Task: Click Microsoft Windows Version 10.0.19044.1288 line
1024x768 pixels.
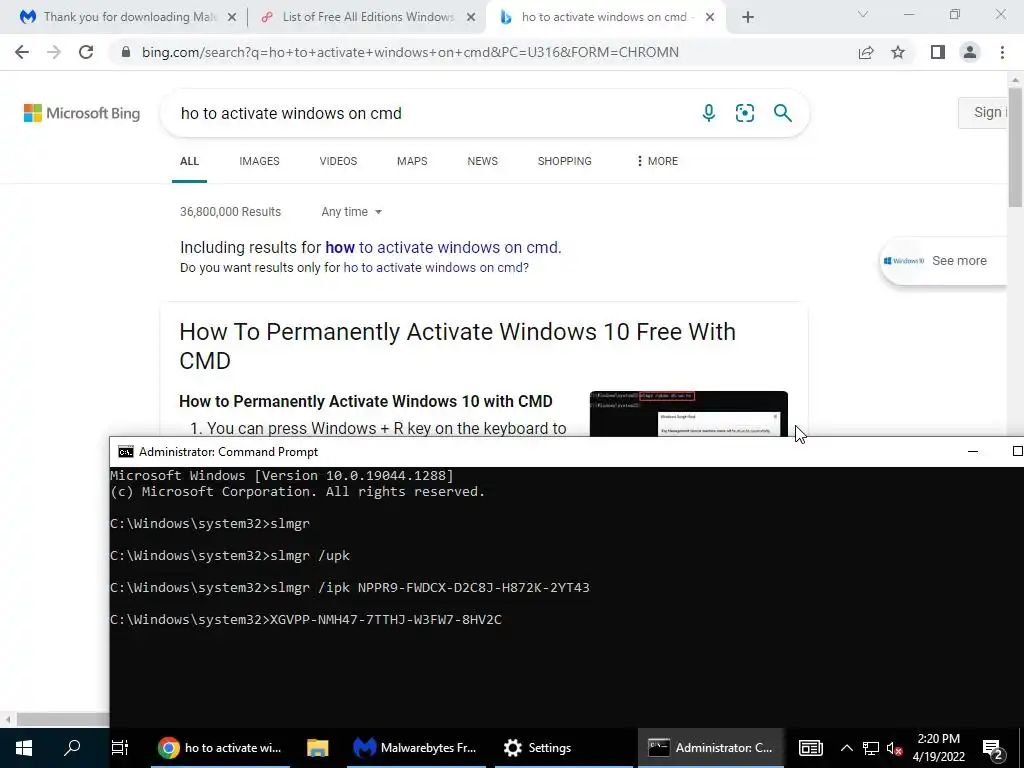Action: pyautogui.click(x=281, y=475)
